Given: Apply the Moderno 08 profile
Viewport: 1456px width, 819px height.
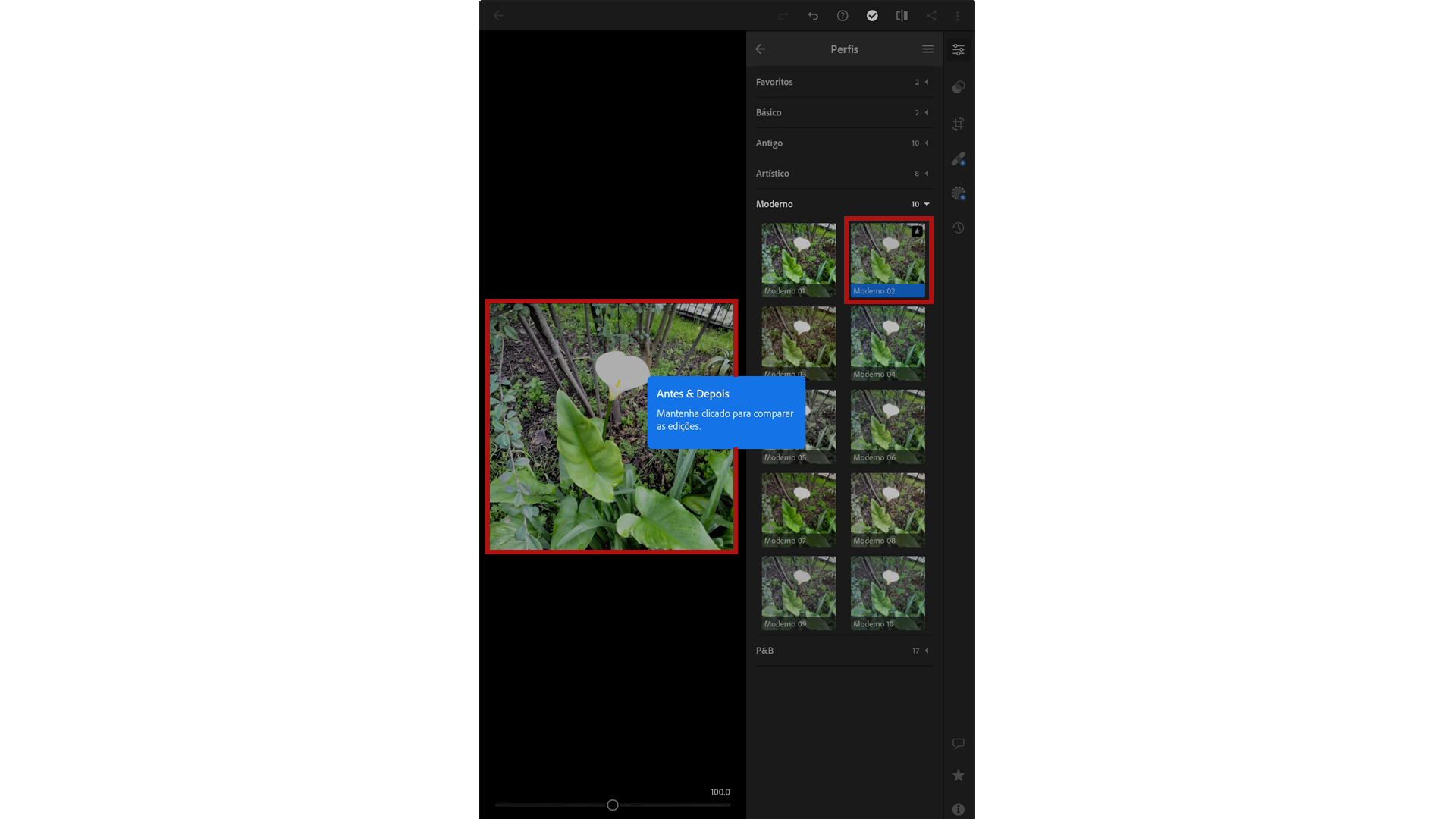Looking at the screenshot, I should pos(888,510).
